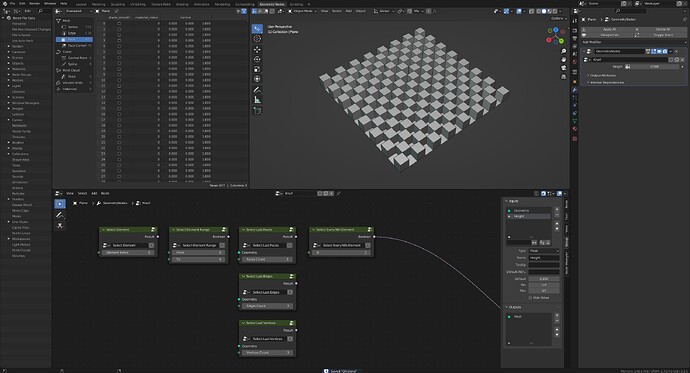
Task: Open the socket Type Float dropdown
Action: [544, 251]
